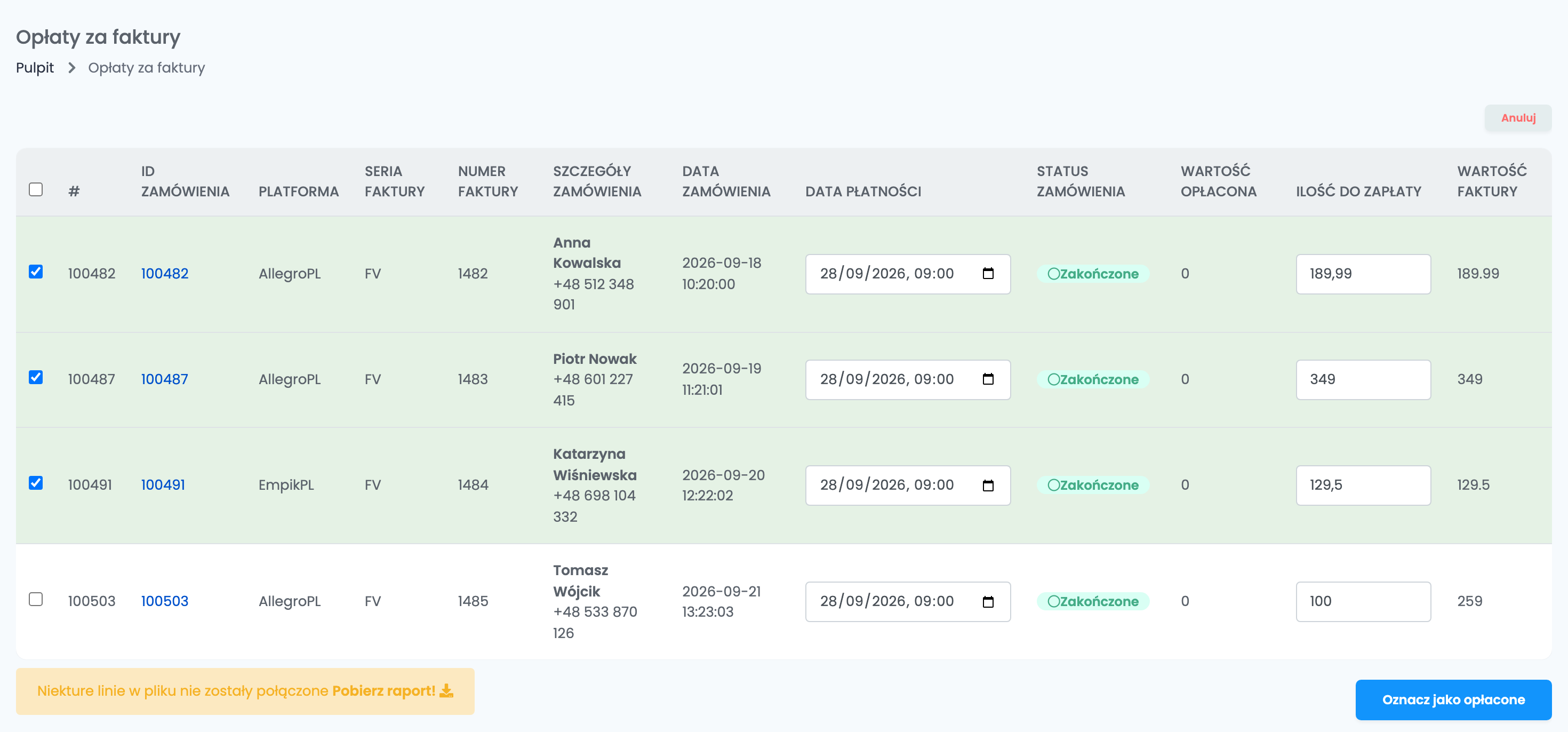The height and width of the screenshot is (732, 1568).
Task: Click the Anuluj button
Action: (1517, 117)
